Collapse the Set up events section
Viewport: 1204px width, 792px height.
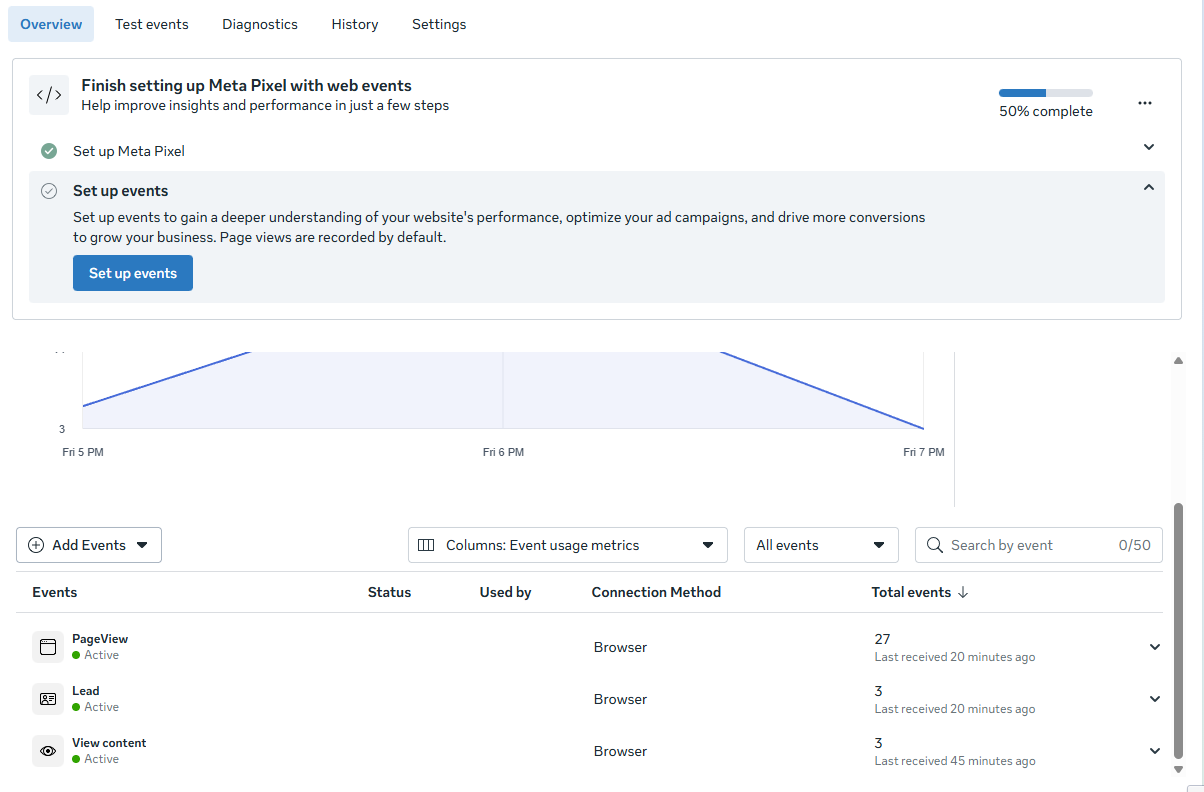(x=1149, y=187)
